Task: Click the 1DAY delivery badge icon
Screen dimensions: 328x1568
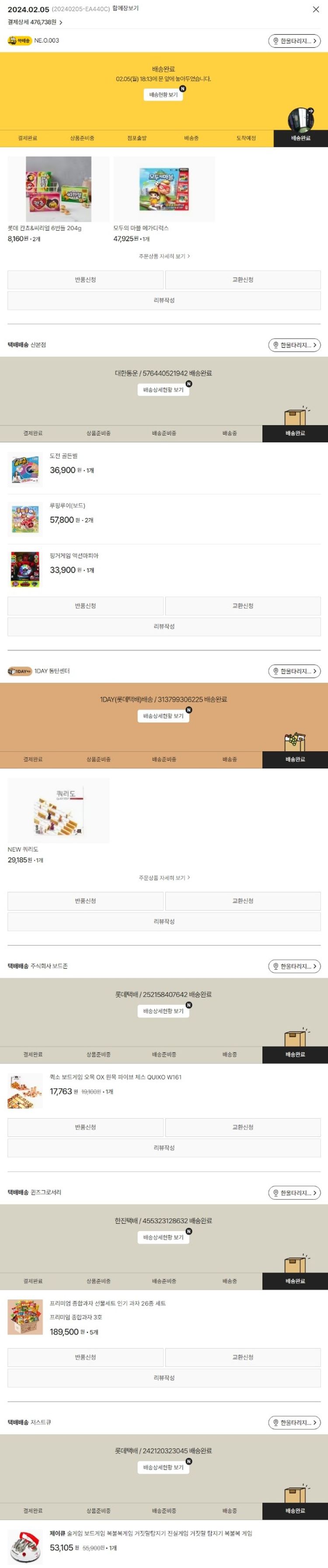Action: point(20,671)
